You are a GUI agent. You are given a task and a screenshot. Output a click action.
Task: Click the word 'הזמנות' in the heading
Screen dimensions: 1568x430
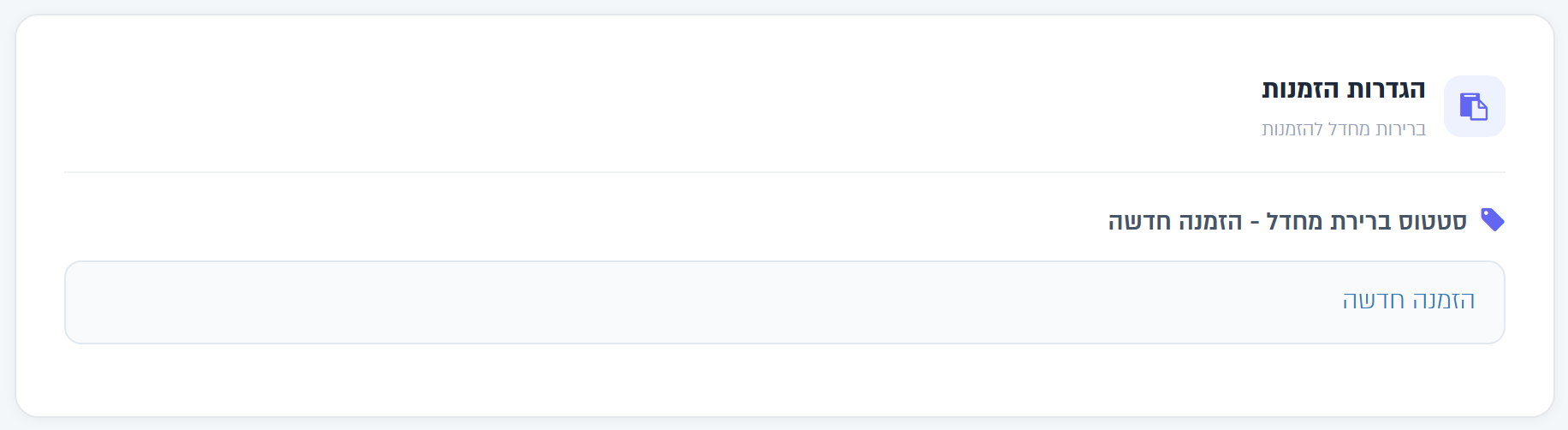[x=1300, y=89]
